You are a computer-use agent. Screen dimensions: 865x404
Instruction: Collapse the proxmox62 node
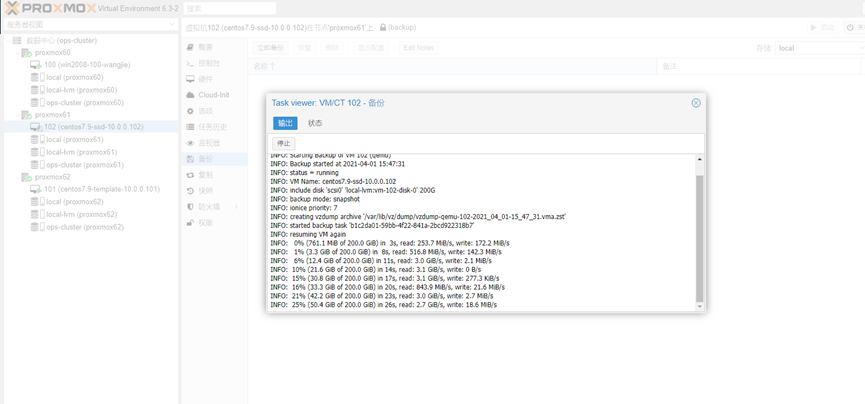[17, 178]
